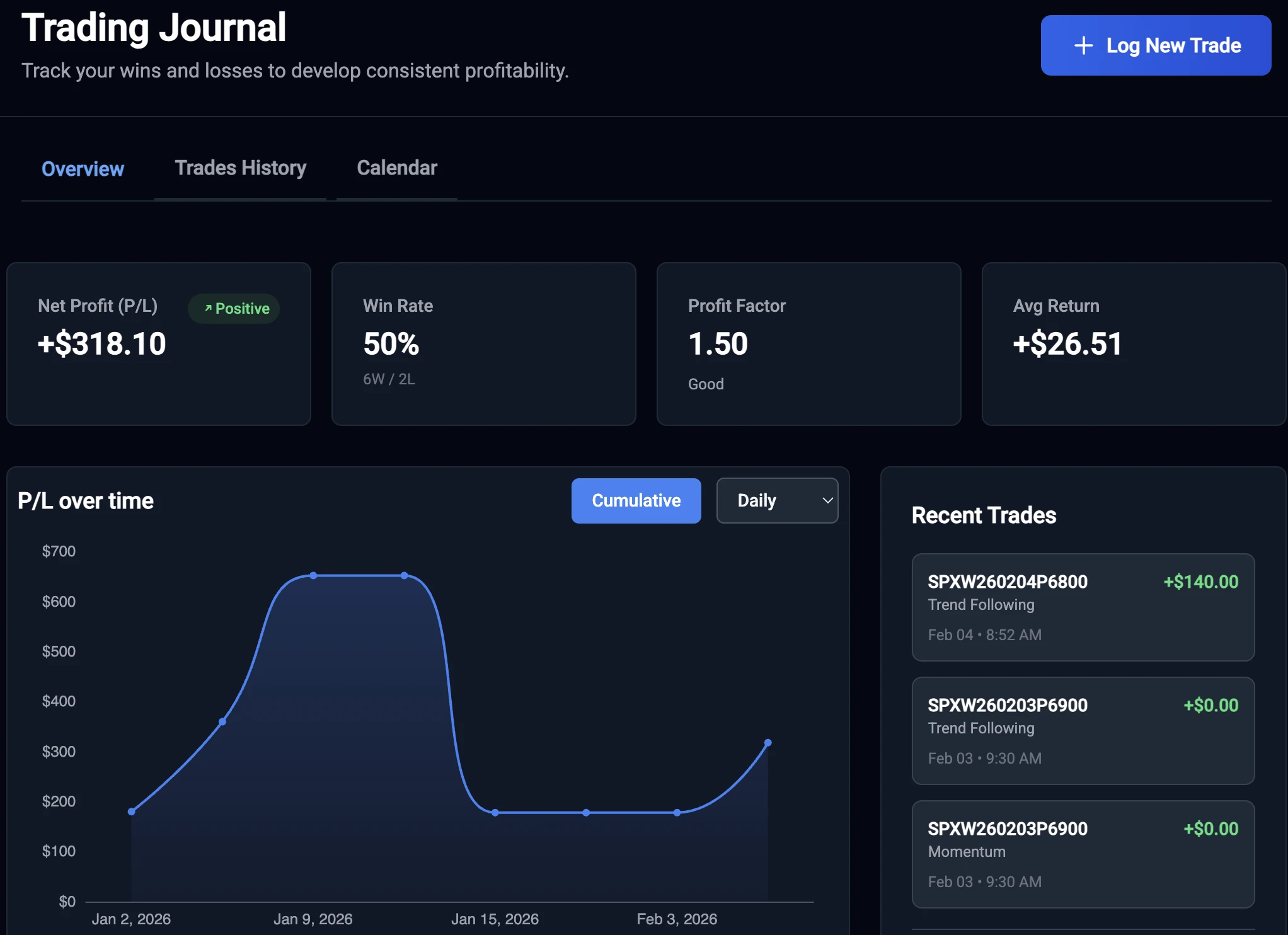Click the plus icon on Log New Trade
1288x935 pixels.
pos(1083,45)
